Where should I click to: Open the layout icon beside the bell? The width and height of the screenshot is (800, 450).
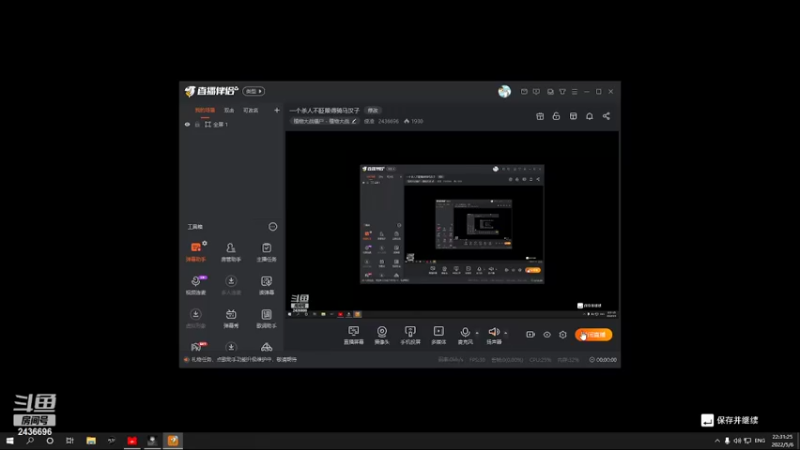point(573,116)
